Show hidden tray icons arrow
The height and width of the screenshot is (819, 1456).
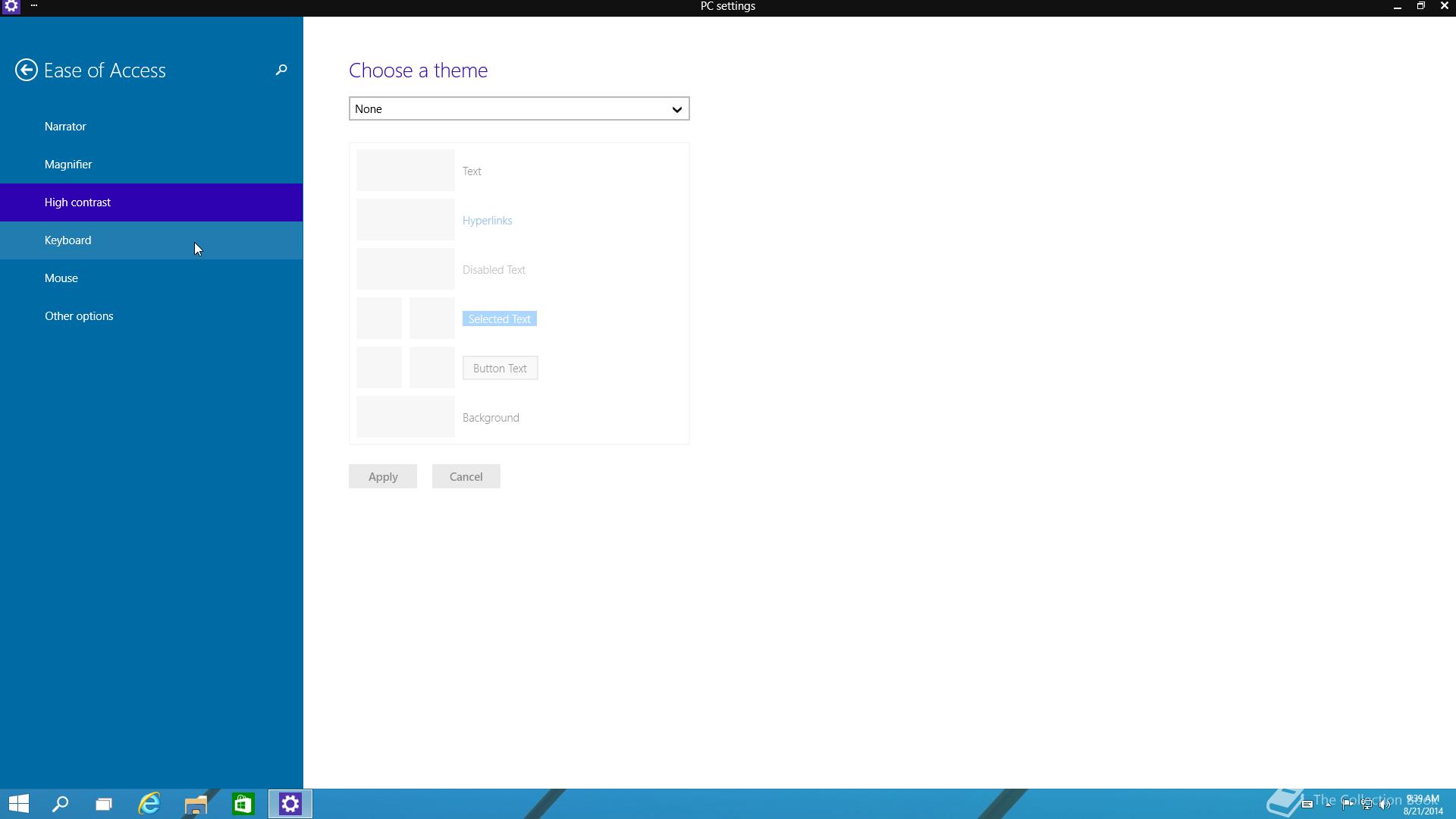click(x=1328, y=805)
